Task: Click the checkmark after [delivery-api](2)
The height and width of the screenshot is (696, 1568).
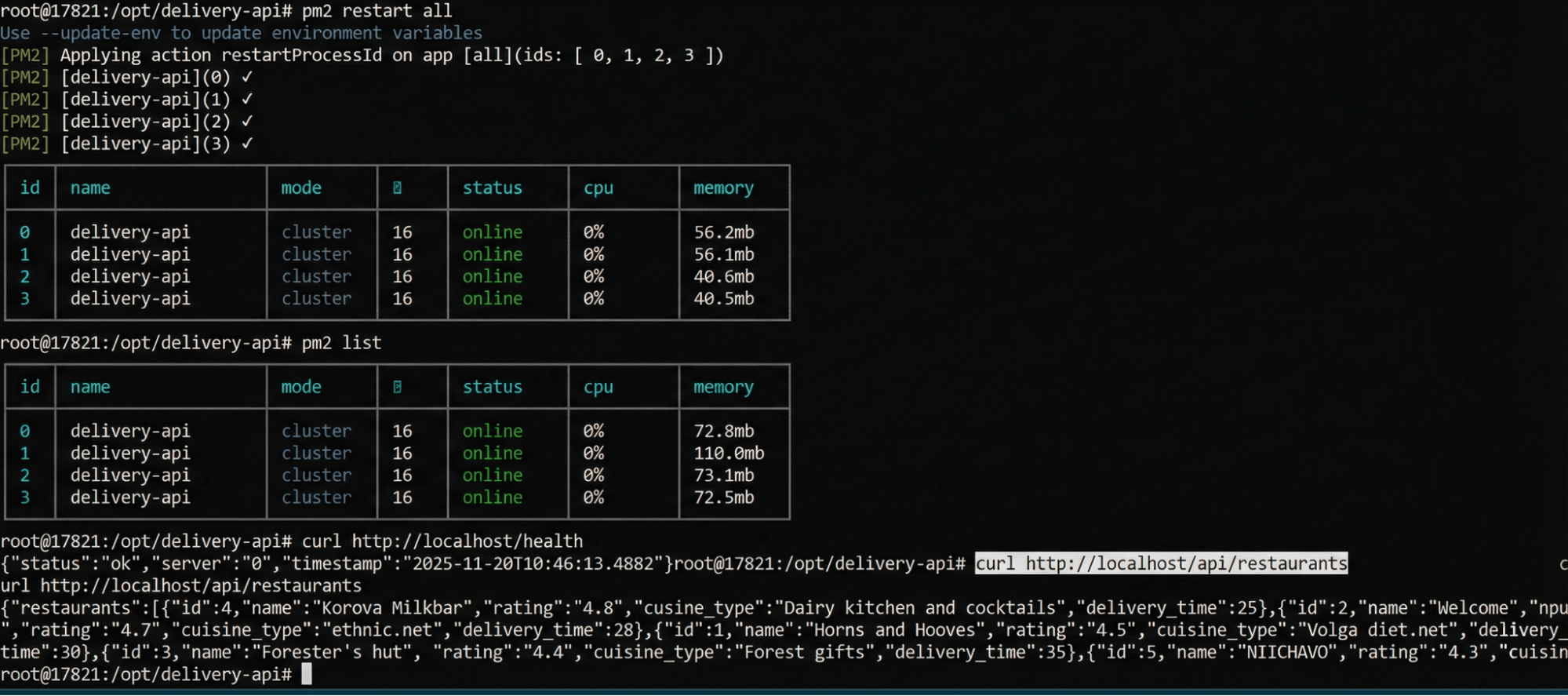Action: coord(247,121)
